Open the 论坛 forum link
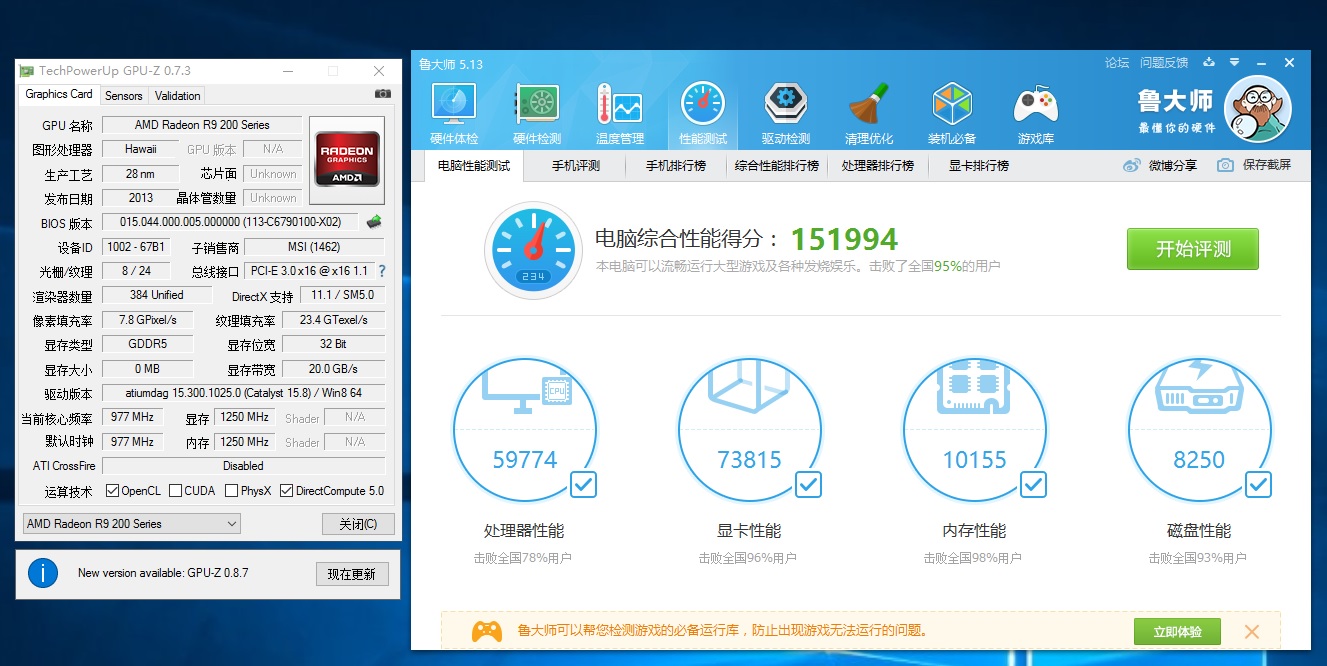 click(1117, 63)
